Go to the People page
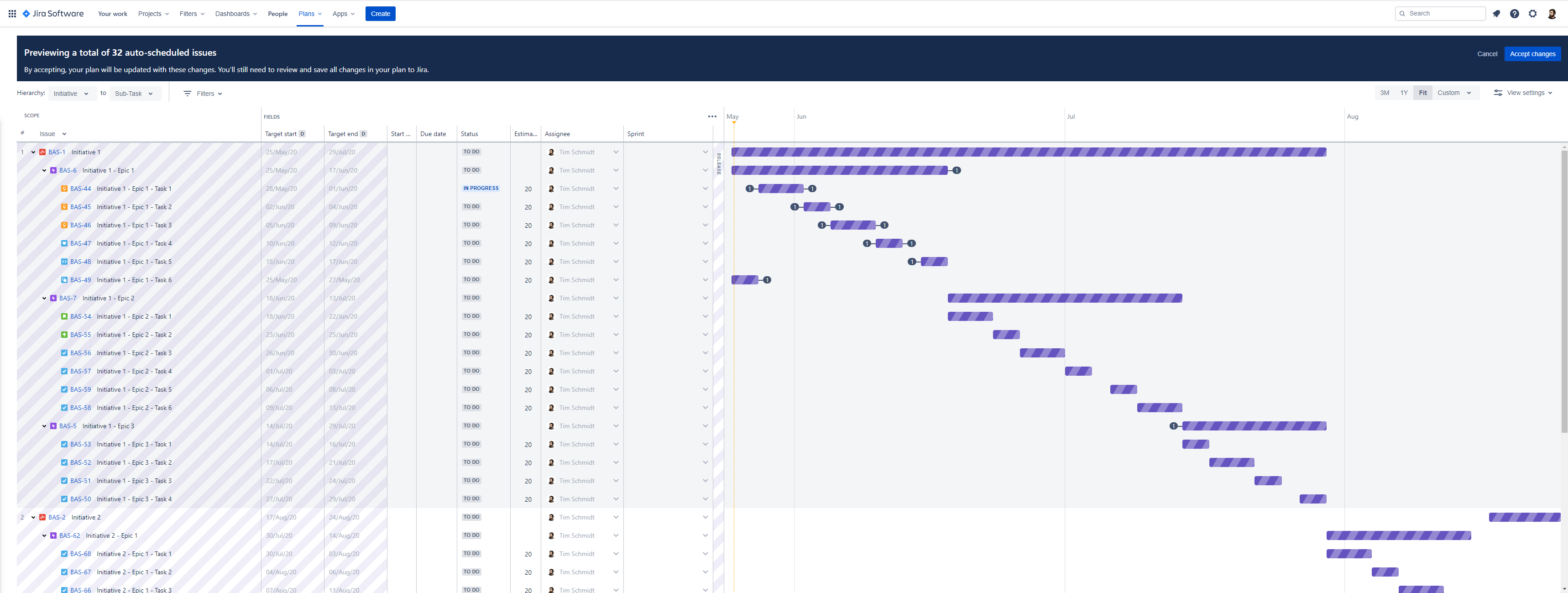Viewport: 1568px width, 593px height. coord(277,13)
